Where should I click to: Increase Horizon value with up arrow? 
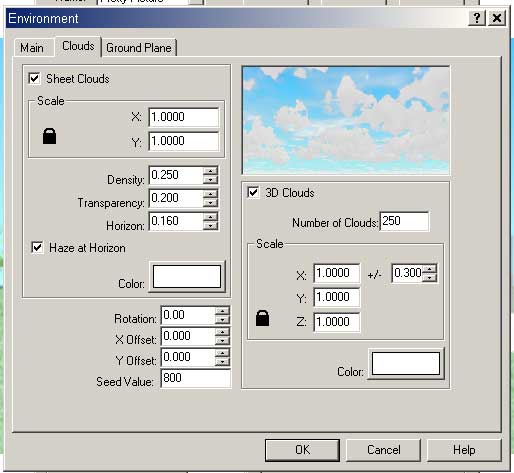click(x=210, y=217)
